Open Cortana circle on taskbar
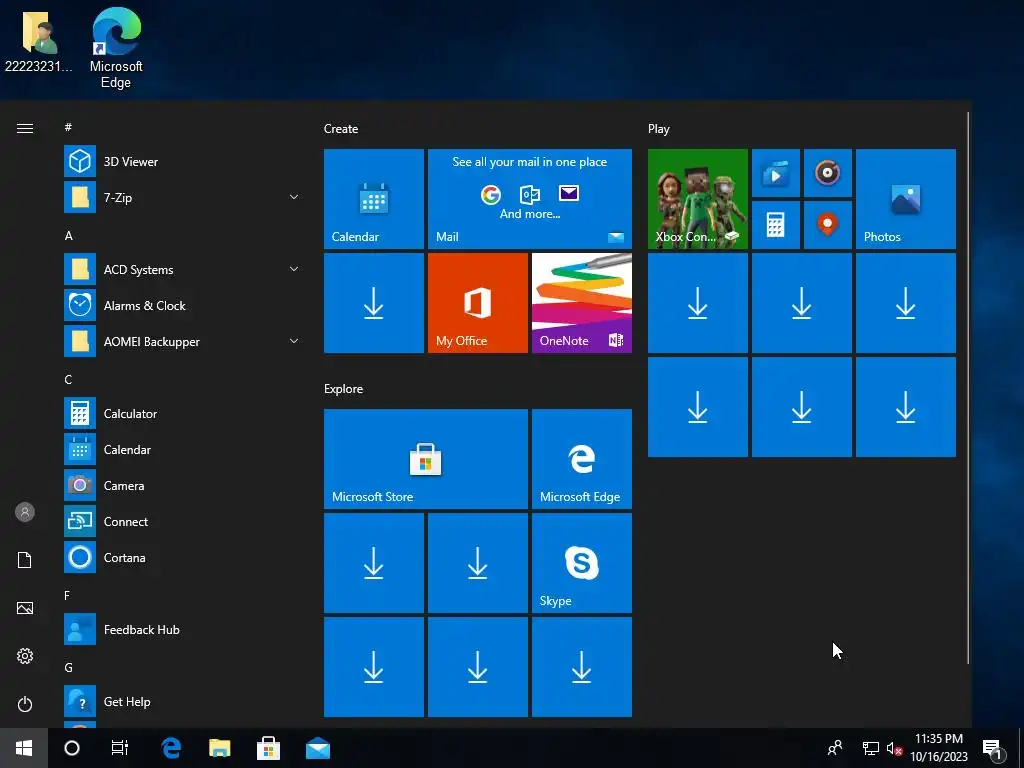This screenshot has width=1024, height=768. click(x=72, y=748)
